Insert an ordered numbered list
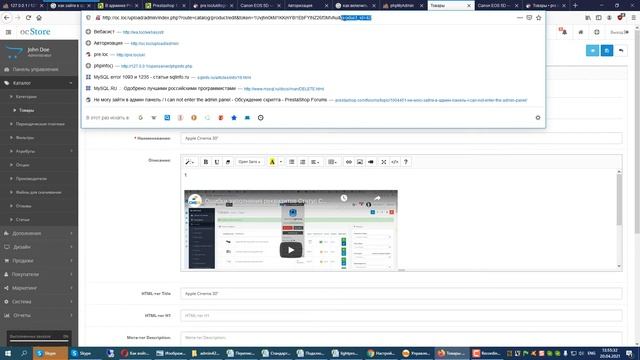The width and height of the screenshot is (640, 360). 302,162
